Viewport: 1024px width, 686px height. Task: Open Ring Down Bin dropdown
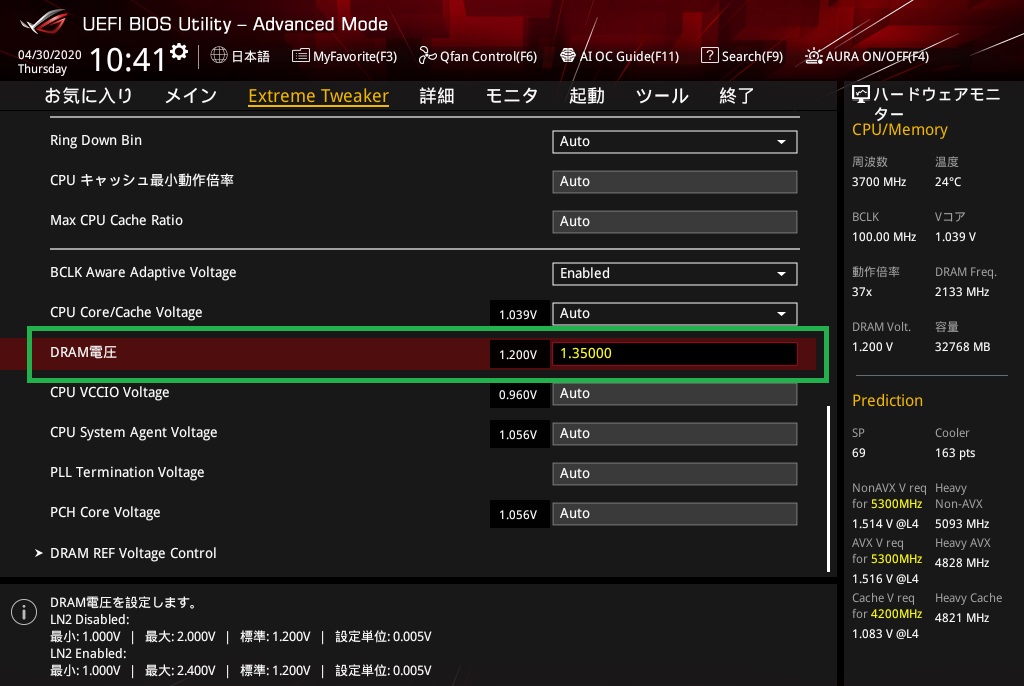pos(675,142)
